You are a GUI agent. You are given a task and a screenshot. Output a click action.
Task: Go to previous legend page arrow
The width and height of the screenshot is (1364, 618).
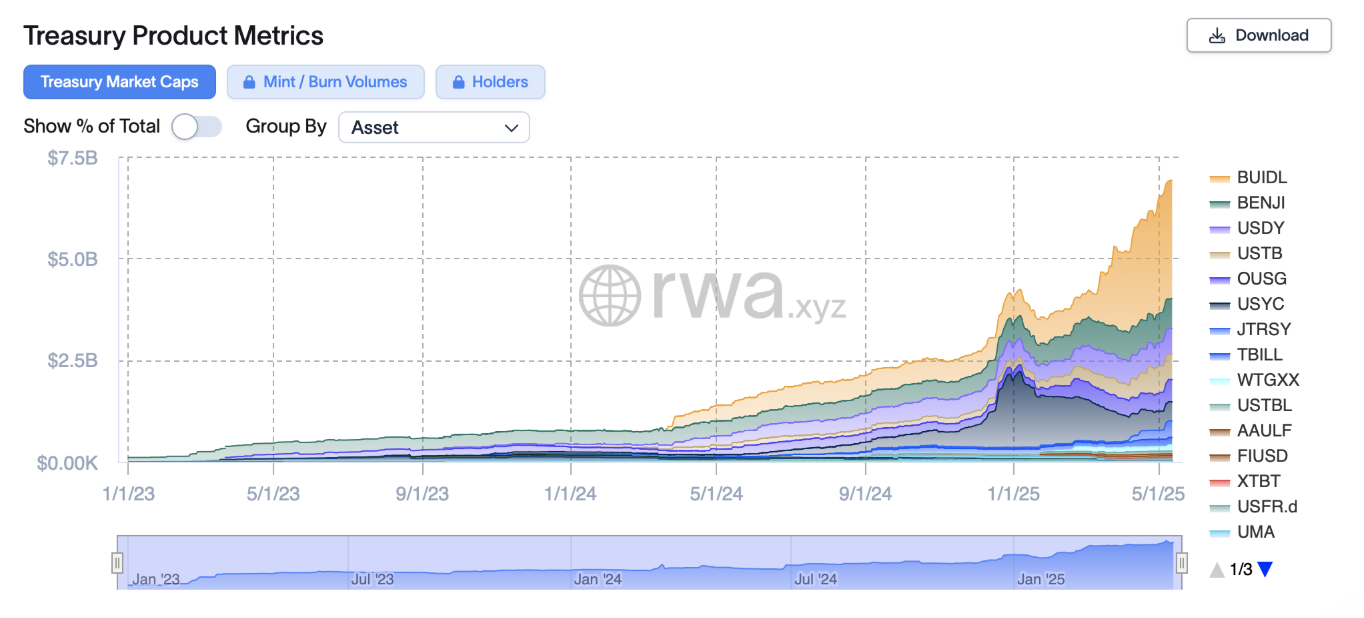1217,569
